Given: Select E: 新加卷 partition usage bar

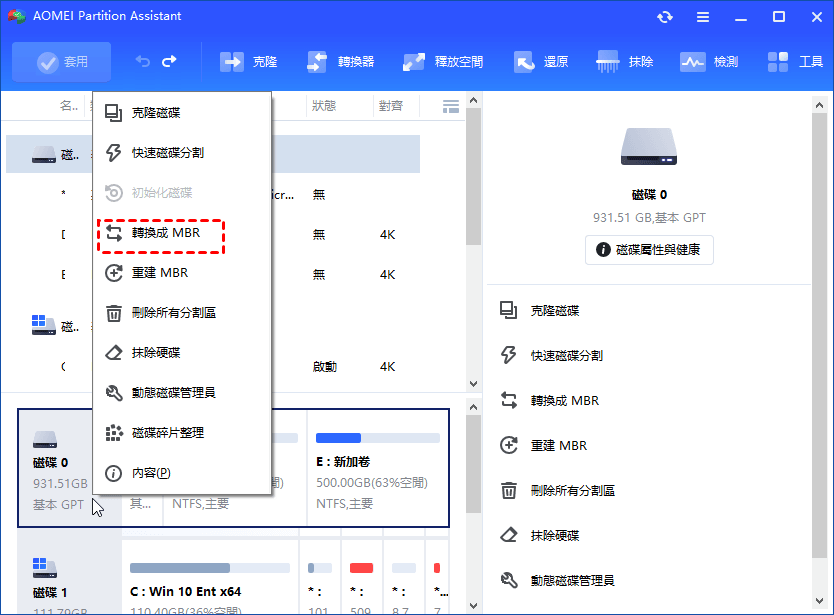Looking at the screenshot, I should tap(377, 438).
